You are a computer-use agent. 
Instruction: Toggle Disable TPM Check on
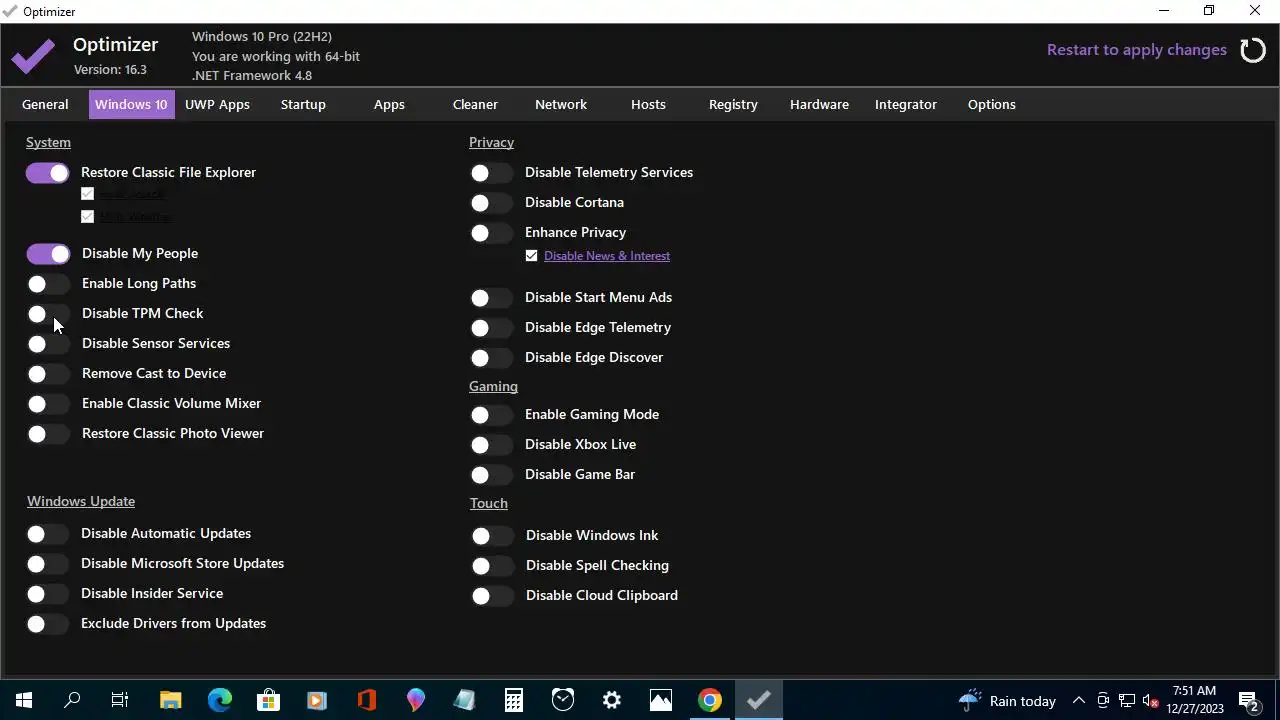coord(48,314)
